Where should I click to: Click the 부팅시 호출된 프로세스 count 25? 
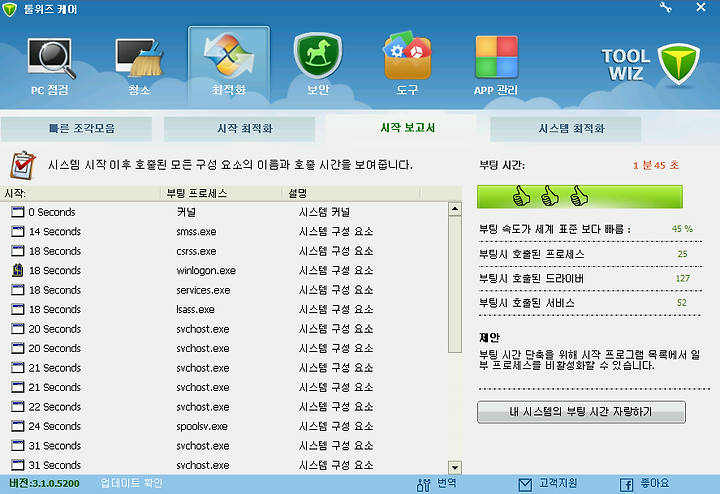[x=682, y=254]
